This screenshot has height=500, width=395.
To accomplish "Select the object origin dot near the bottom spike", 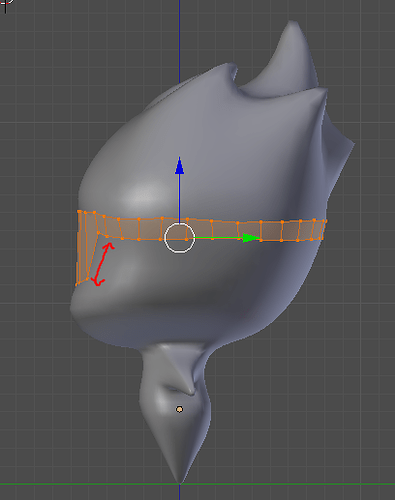I will click(179, 409).
